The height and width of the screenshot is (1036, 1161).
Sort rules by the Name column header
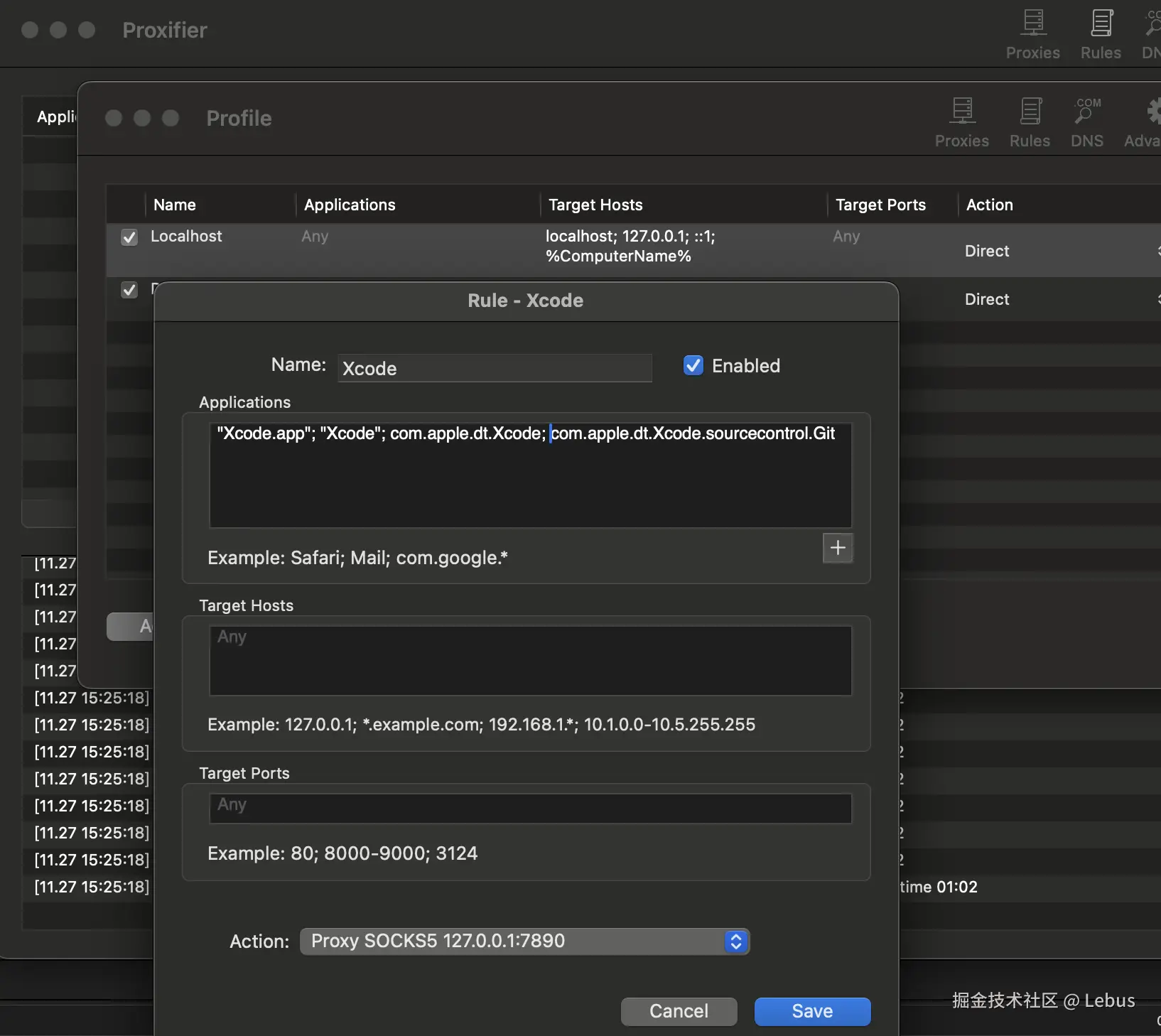(175, 205)
